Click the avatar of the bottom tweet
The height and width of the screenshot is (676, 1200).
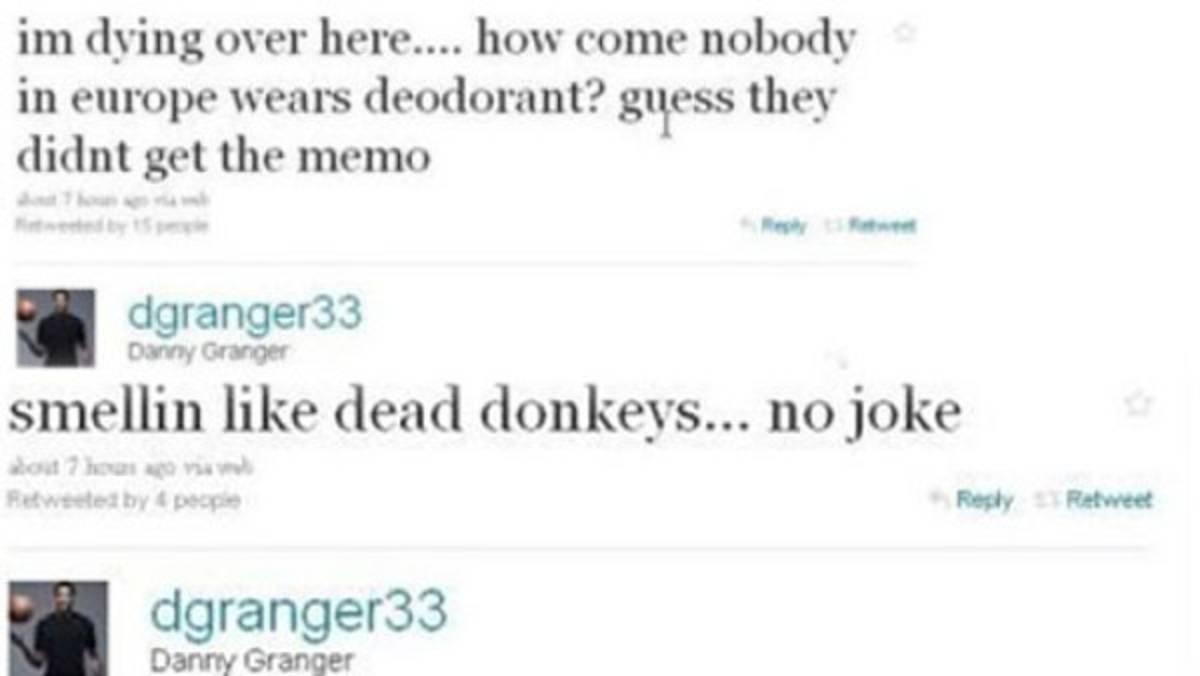click(x=59, y=628)
